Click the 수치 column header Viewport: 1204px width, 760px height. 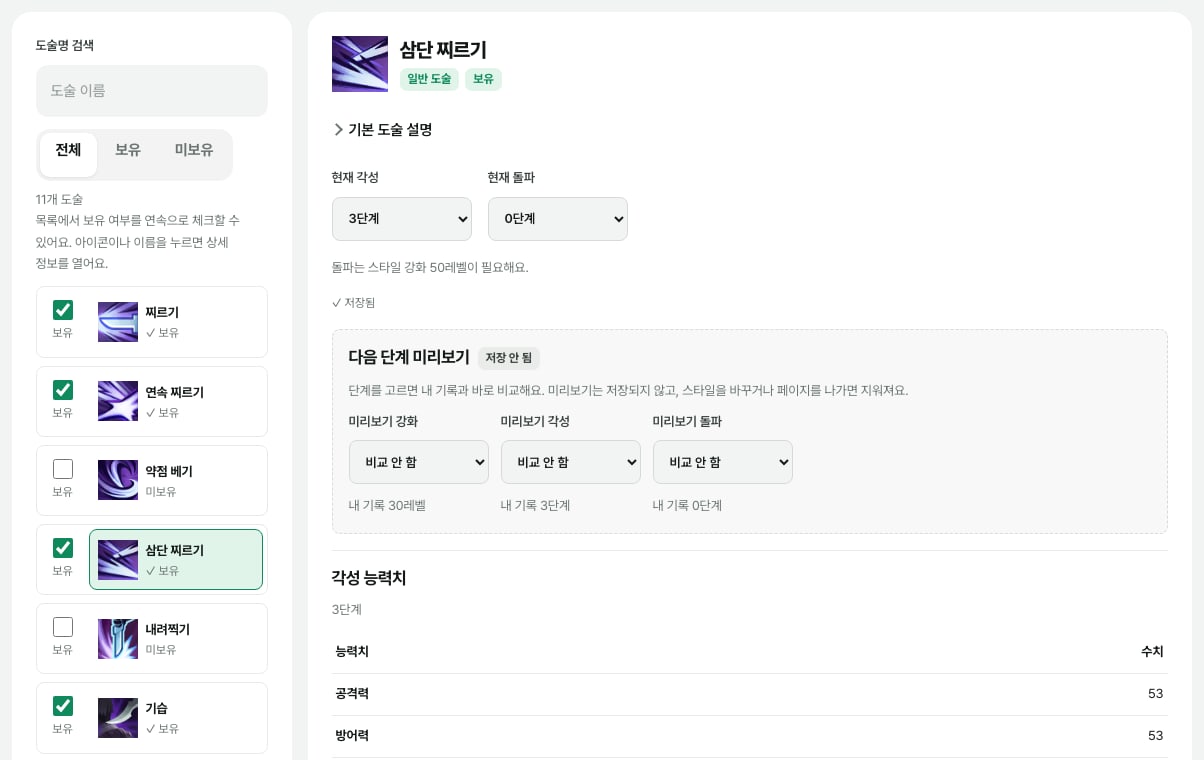point(1152,652)
